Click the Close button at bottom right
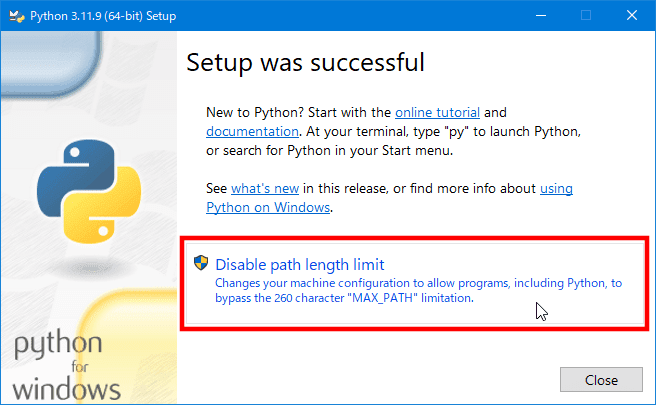Viewport: 656px width, 405px height. 601,380
